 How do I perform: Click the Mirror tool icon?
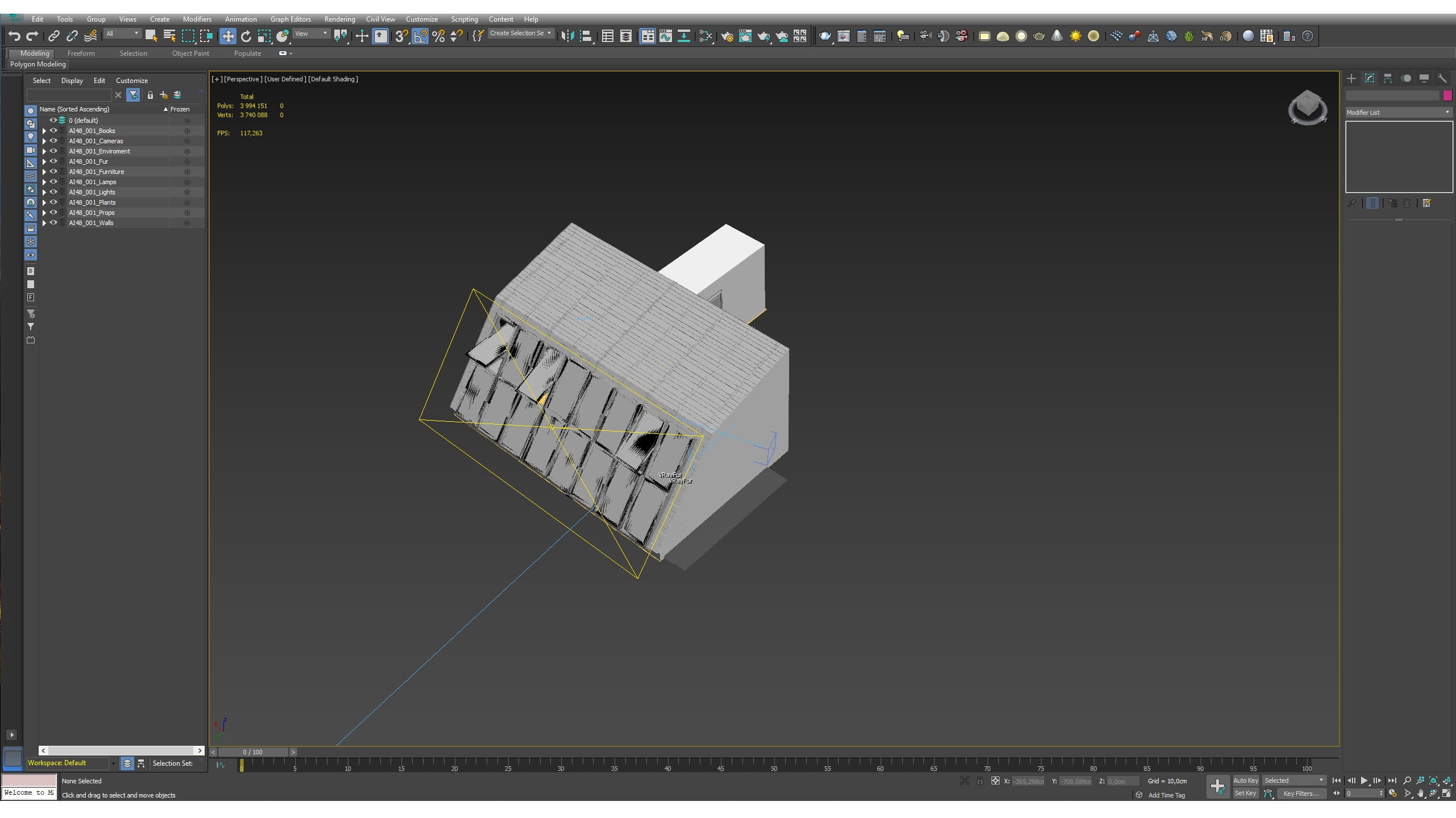click(567, 36)
